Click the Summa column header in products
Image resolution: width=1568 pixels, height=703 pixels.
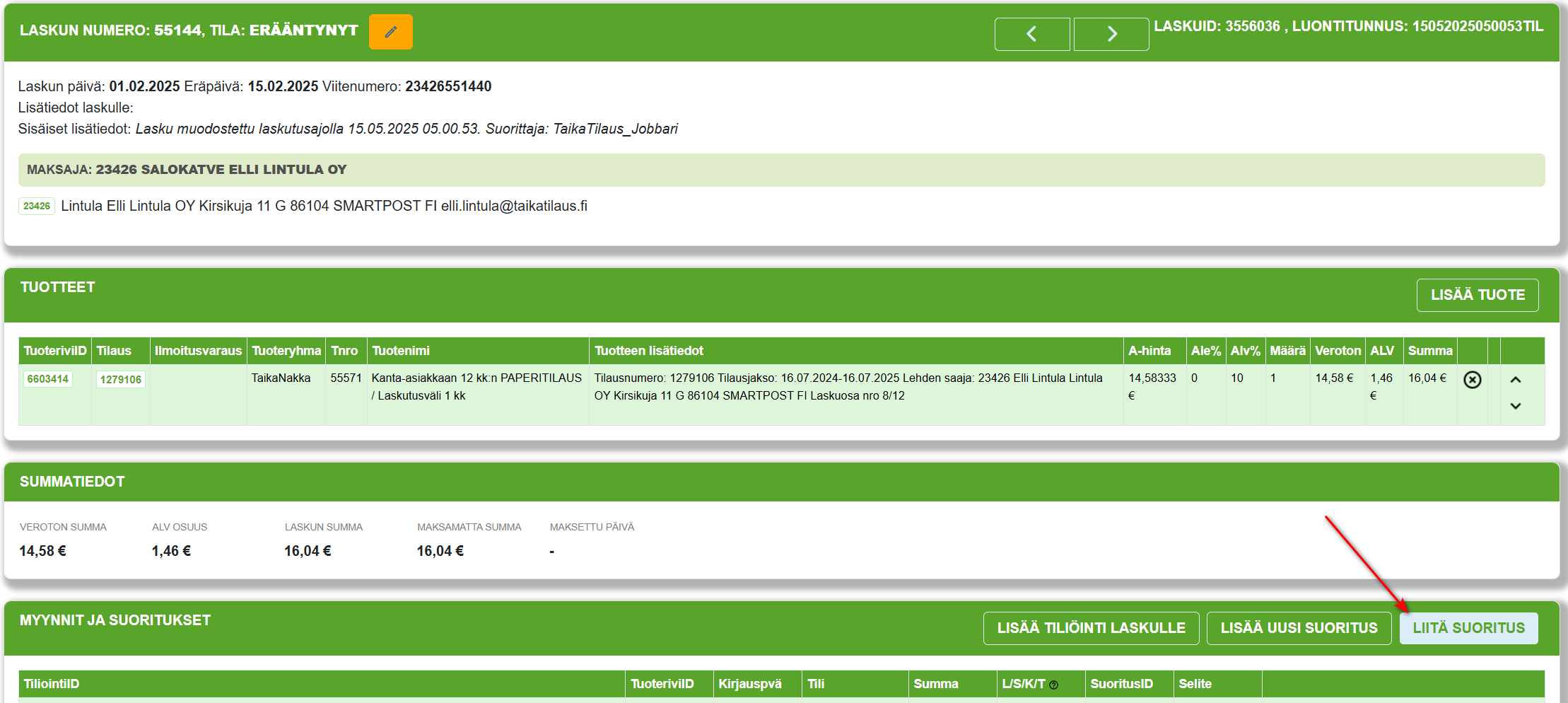pos(1429,351)
